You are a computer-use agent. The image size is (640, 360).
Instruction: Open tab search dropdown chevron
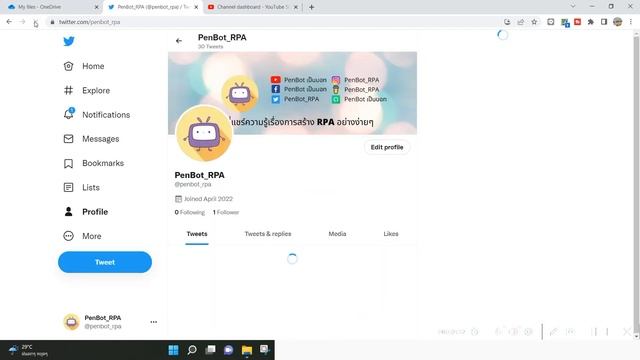pyautogui.click(x=573, y=7)
